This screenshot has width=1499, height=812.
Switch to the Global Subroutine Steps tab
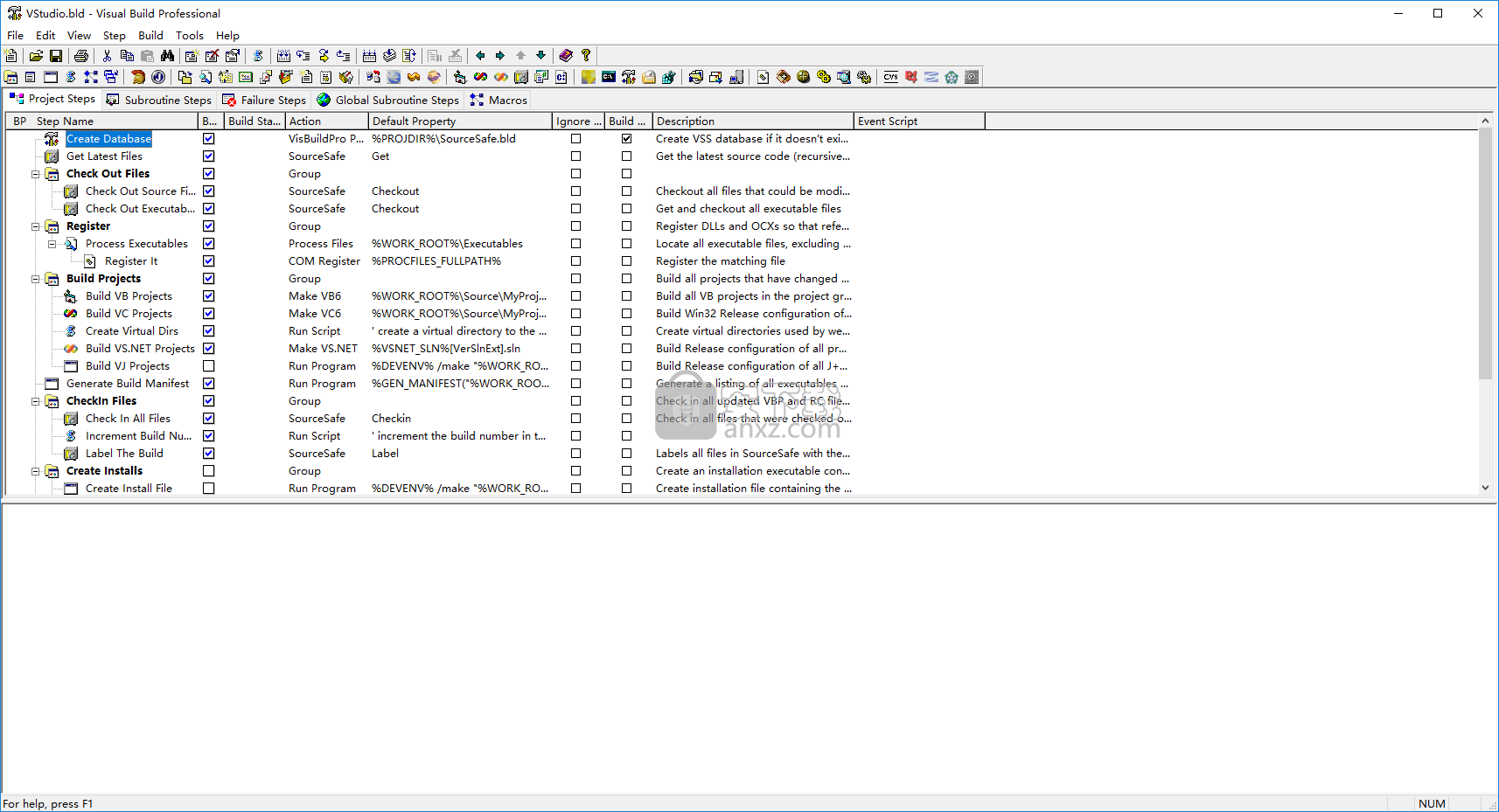(387, 100)
